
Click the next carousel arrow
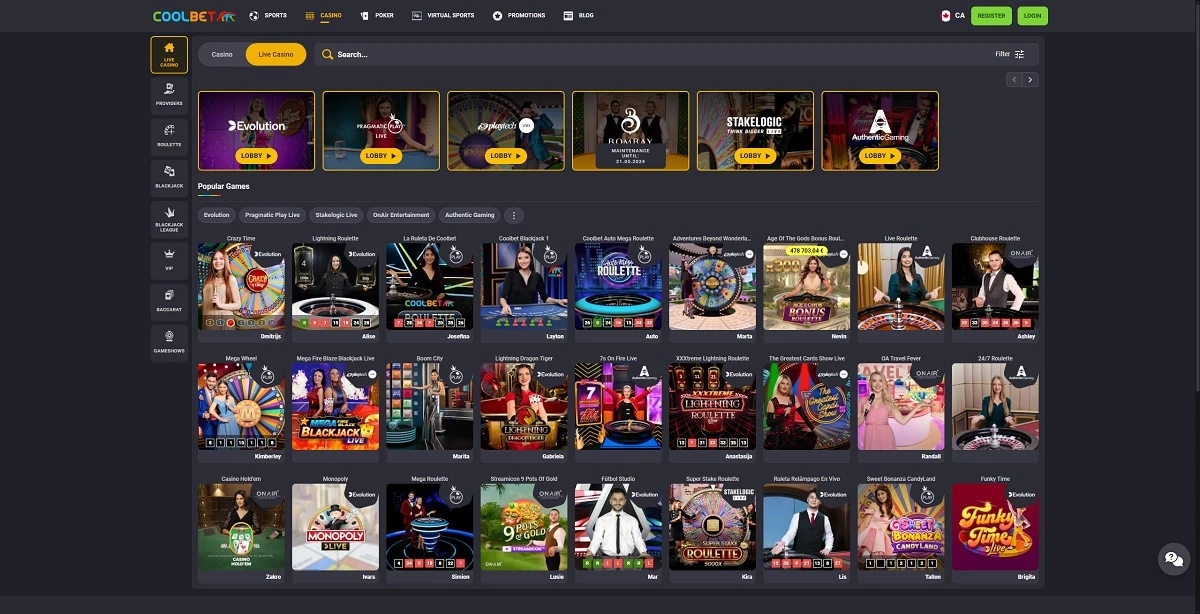[1031, 79]
